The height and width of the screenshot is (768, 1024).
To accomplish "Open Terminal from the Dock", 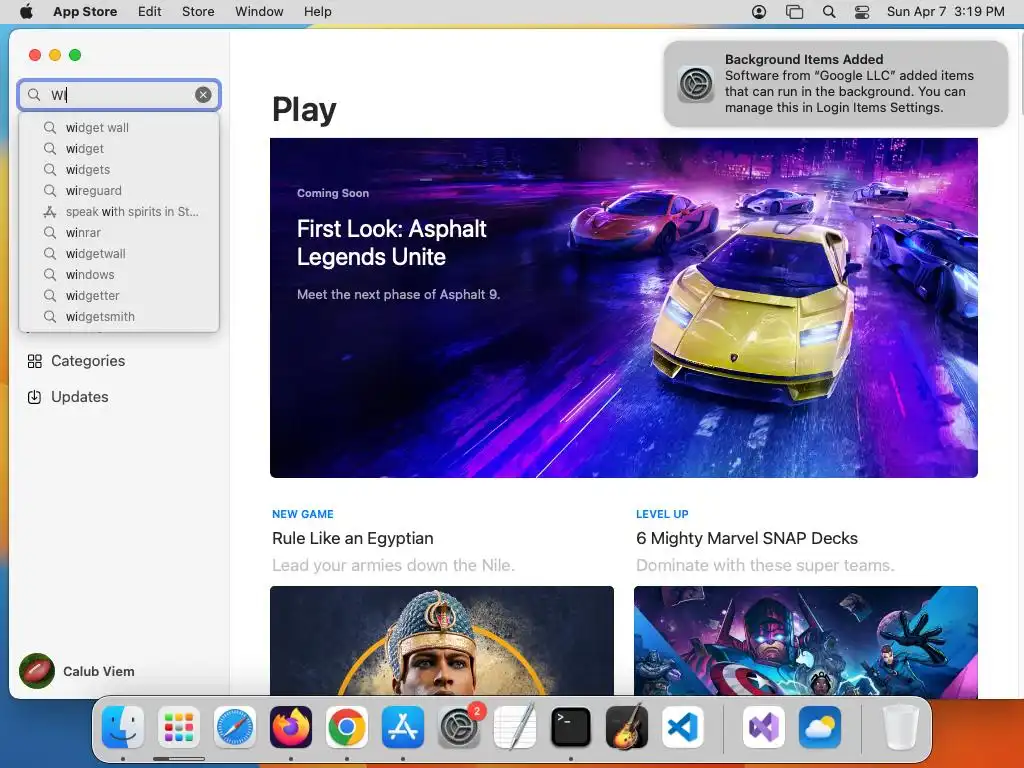I will pyautogui.click(x=571, y=727).
